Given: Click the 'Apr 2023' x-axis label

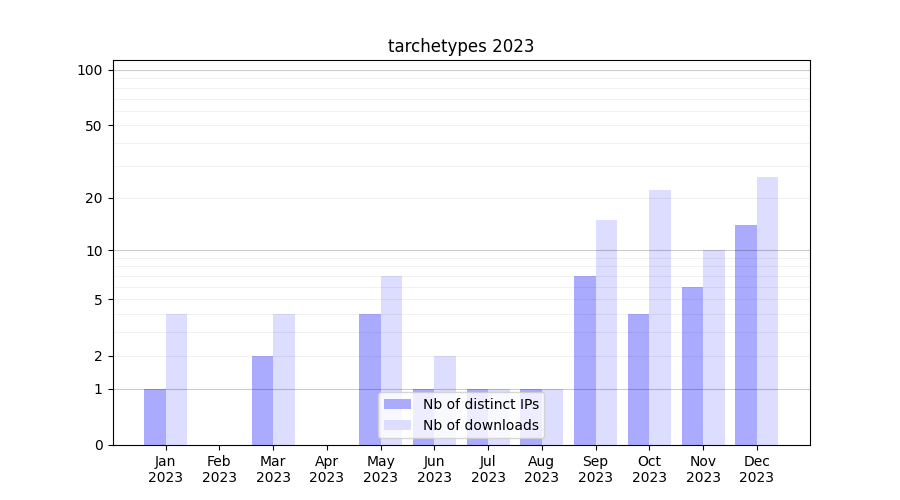Looking at the screenshot, I should click(x=327, y=469).
